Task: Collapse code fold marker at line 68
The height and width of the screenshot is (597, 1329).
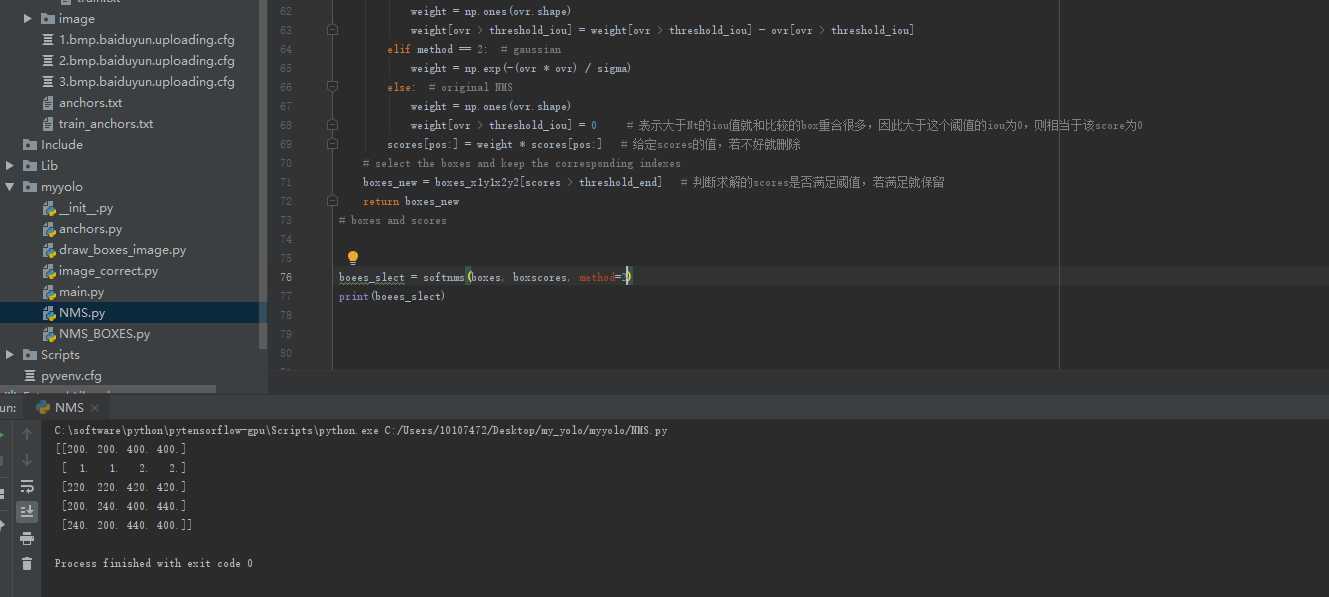Action: (x=333, y=125)
